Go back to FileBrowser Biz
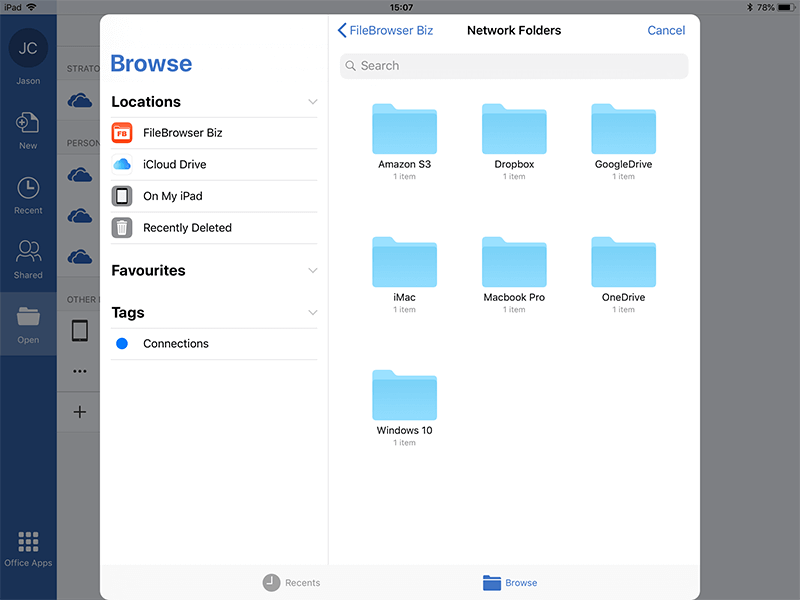Screen dimensions: 800x600 (385, 31)
